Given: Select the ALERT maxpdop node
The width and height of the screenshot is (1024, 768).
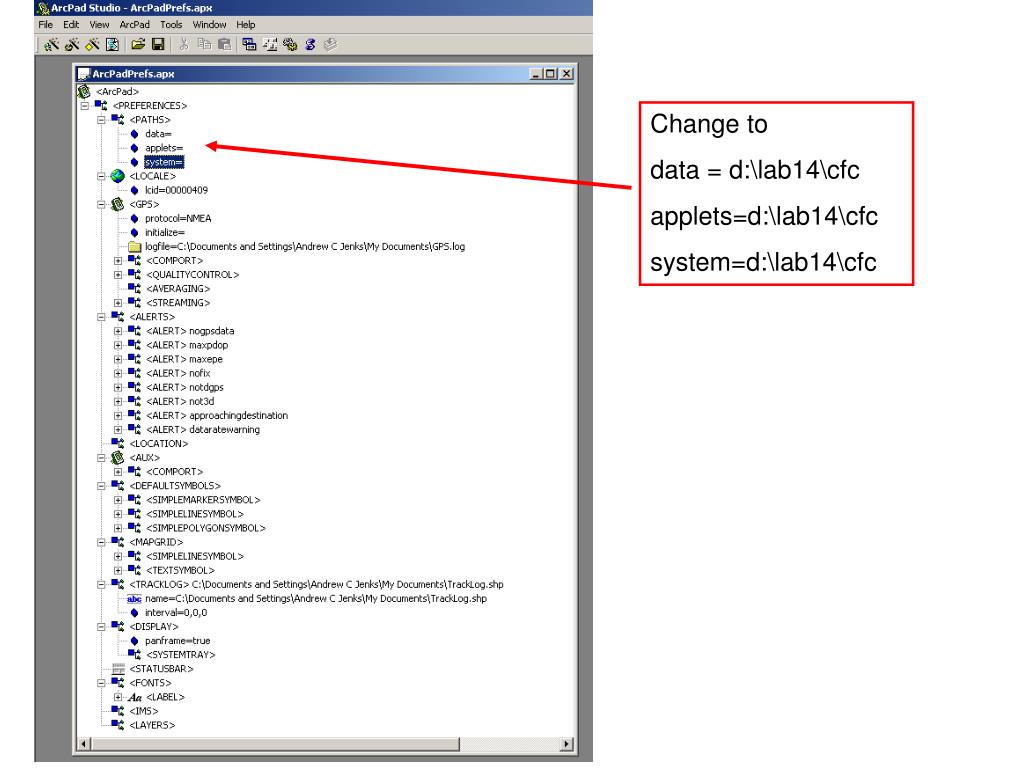Looking at the screenshot, I should (187, 345).
